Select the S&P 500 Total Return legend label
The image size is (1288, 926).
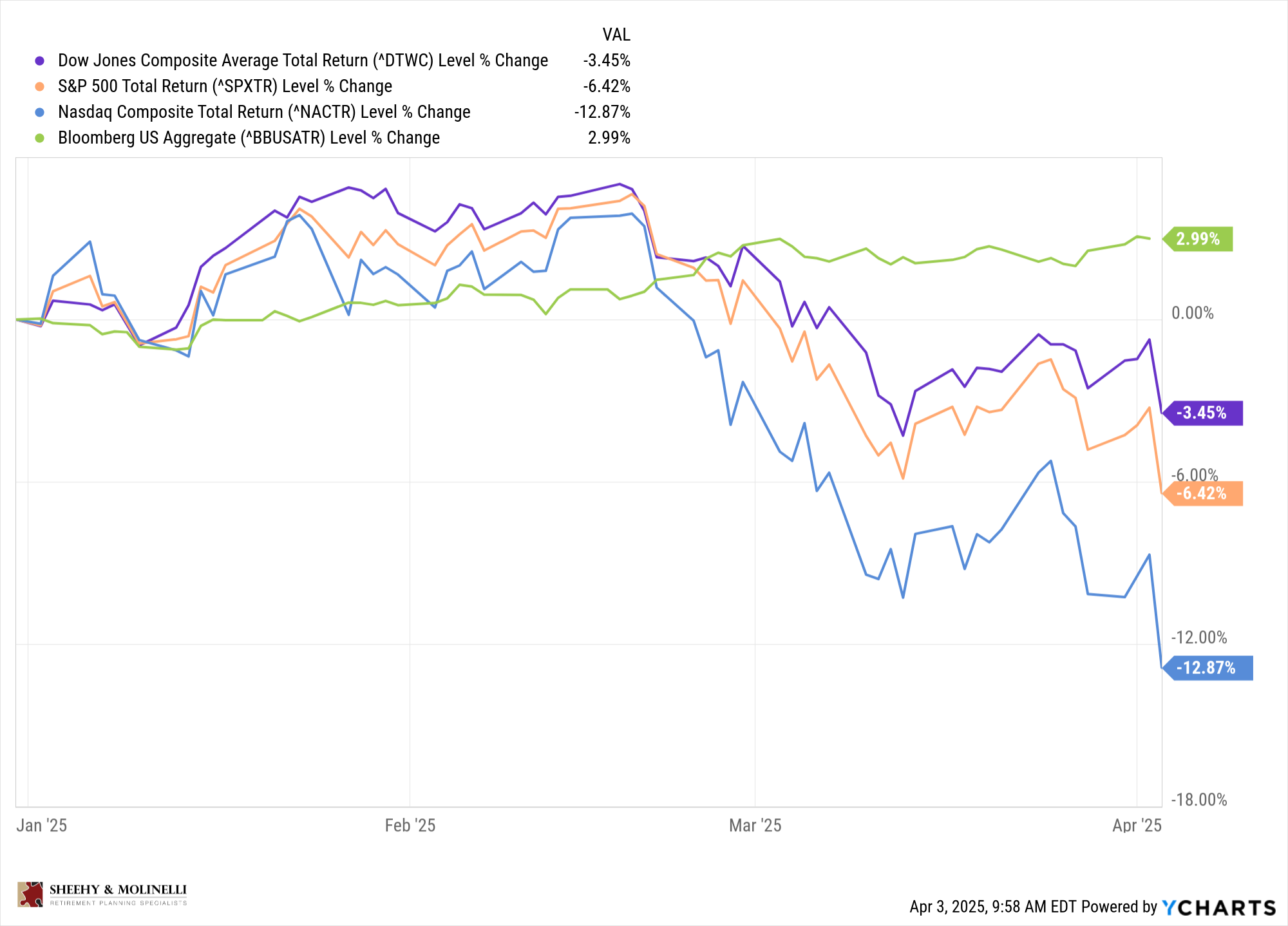click(x=225, y=86)
